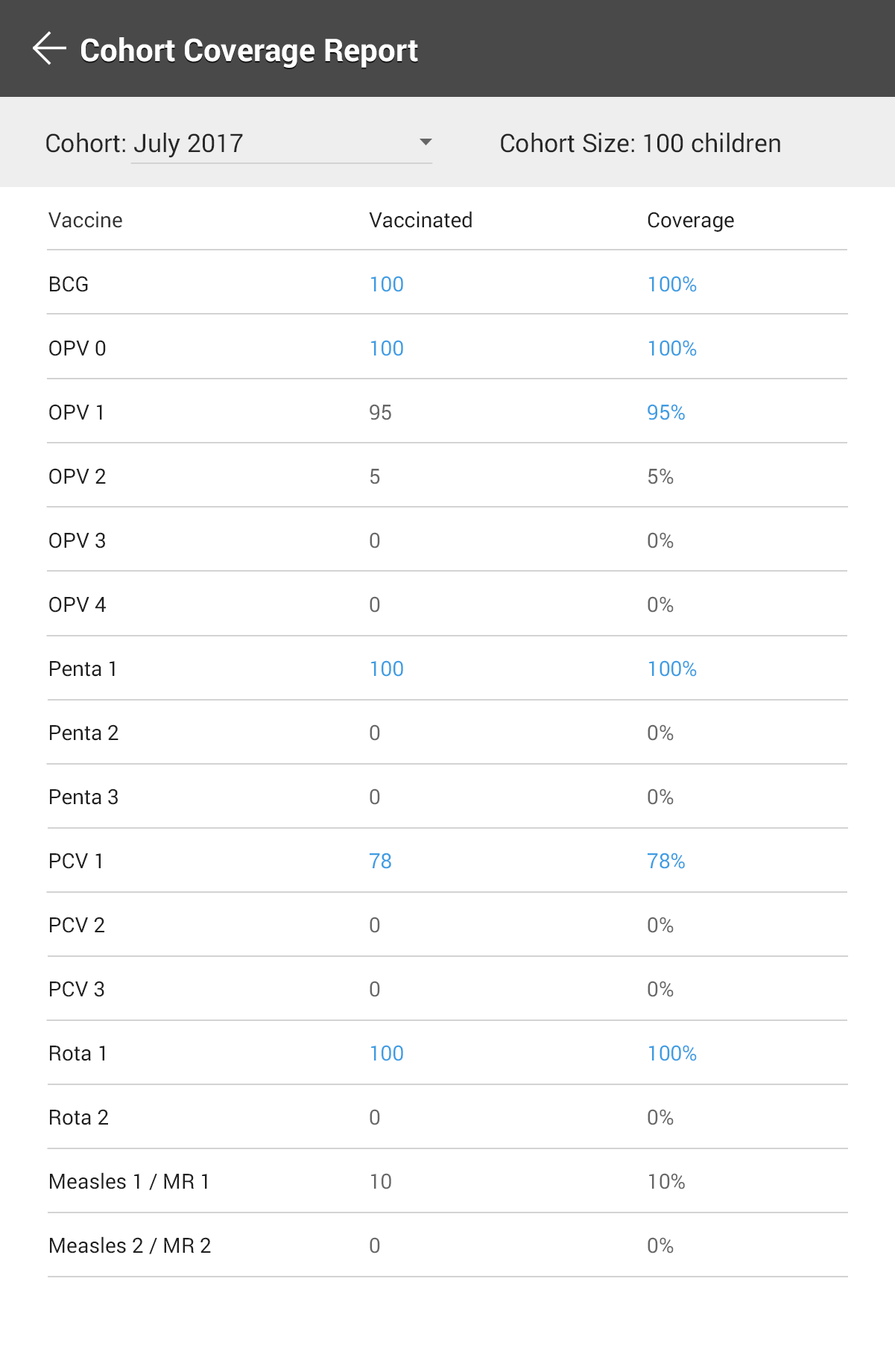The height and width of the screenshot is (1372, 895).
Task: Click the Vaccinated column header
Action: point(420,220)
